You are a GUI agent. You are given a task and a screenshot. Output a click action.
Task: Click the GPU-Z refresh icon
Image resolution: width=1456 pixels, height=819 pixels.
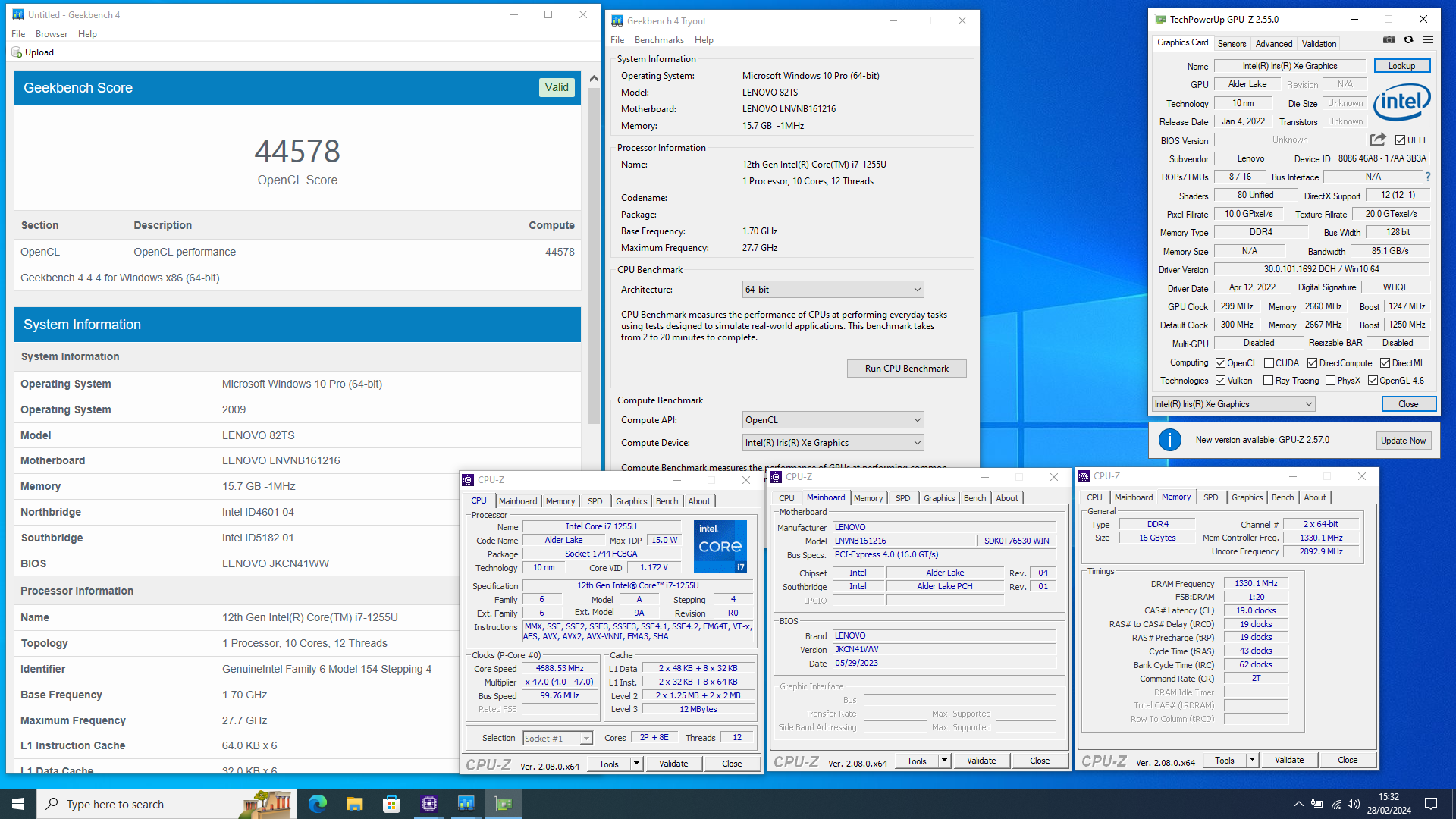[1408, 40]
